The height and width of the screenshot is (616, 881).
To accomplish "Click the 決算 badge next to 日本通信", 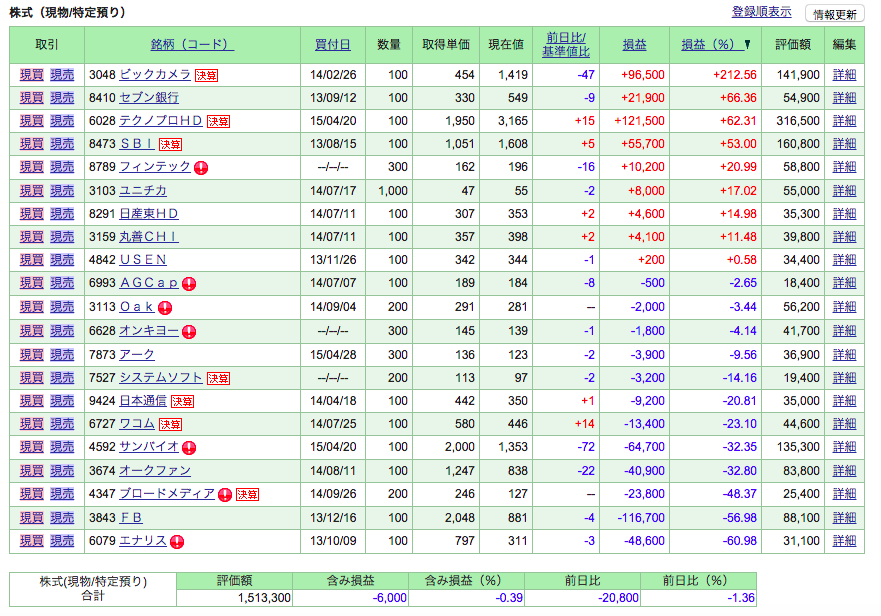I will 182,401.
